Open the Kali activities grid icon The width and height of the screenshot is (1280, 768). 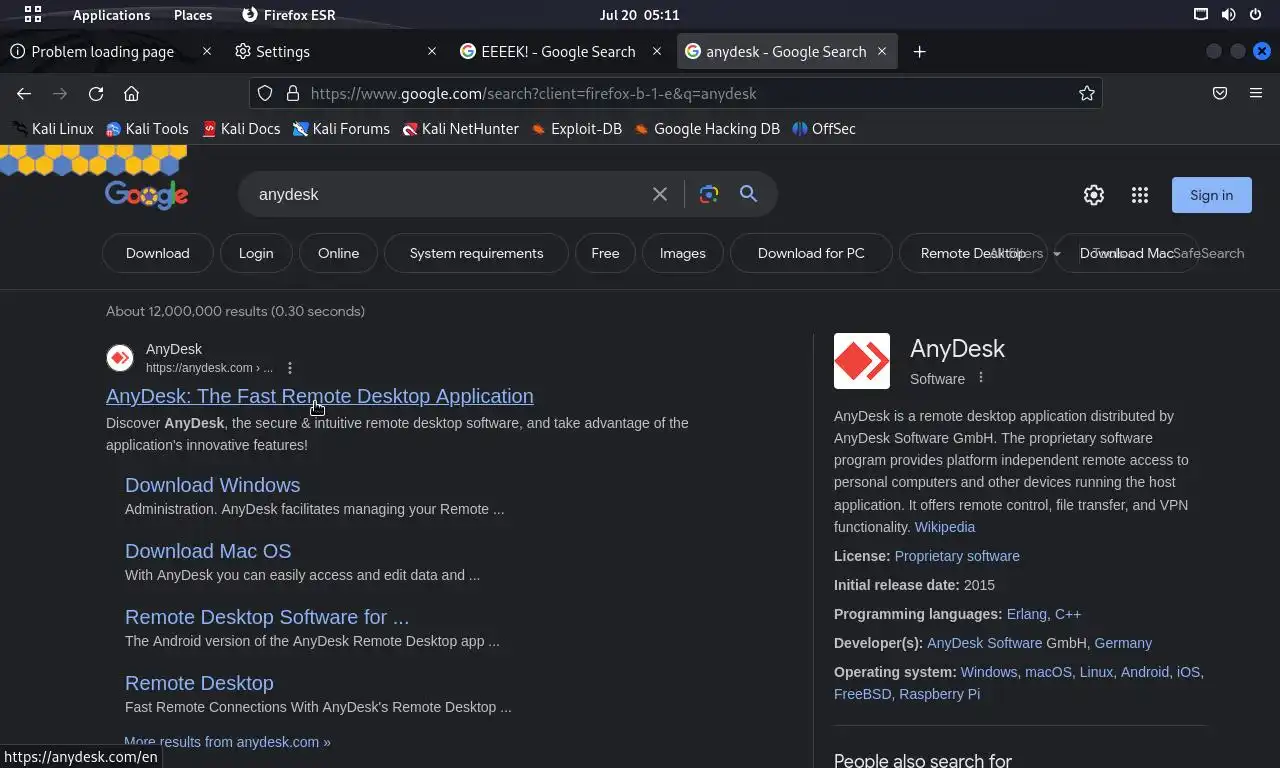tap(33, 15)
